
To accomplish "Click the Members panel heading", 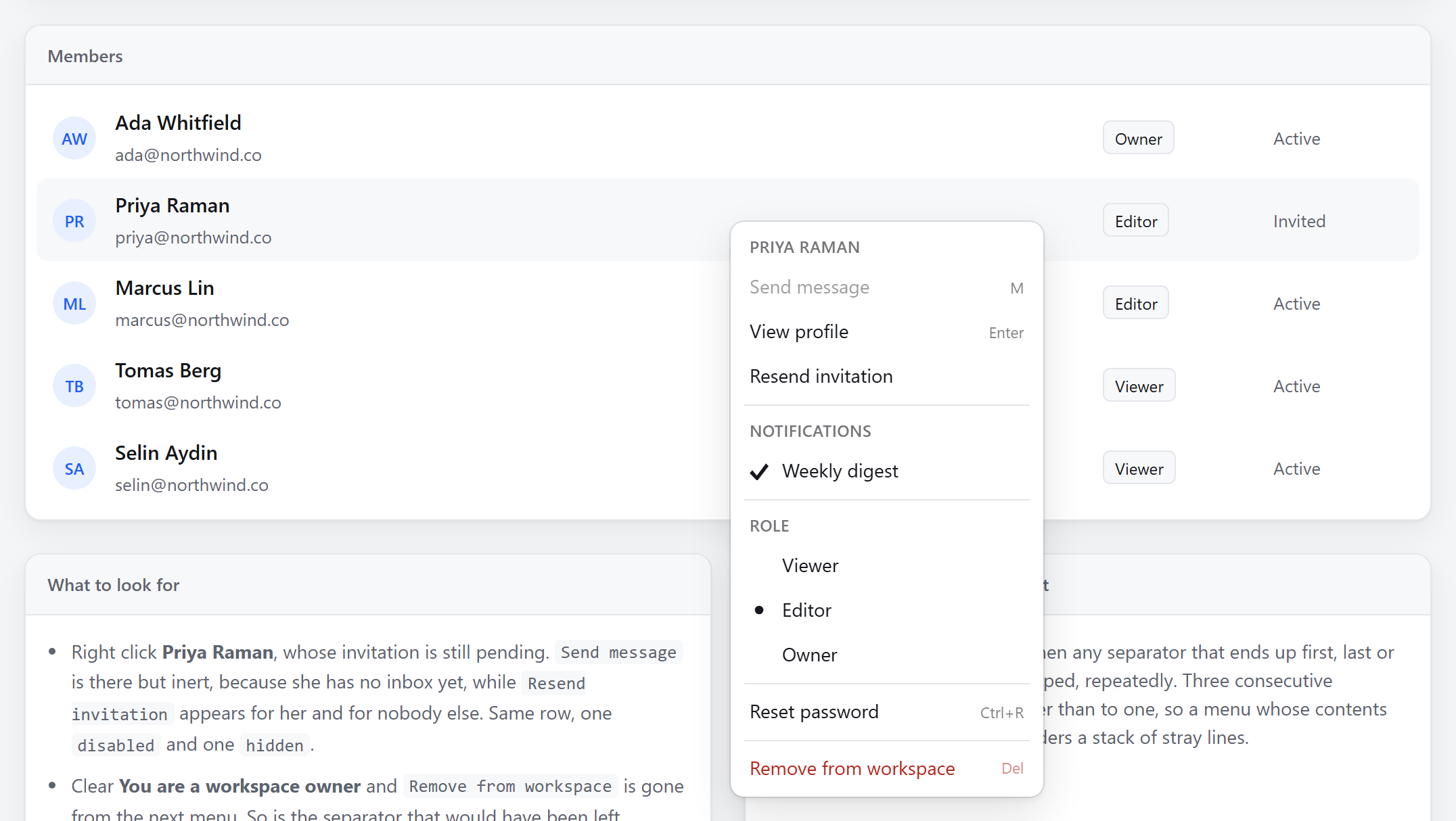I will 85,56.
